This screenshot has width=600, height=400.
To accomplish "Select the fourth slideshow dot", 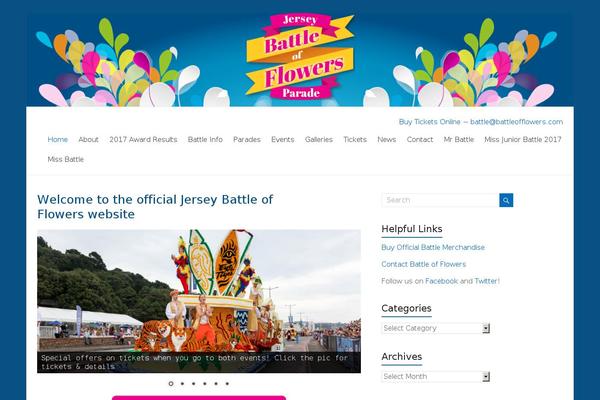I will pyautogui.click(x=205, y=384).
